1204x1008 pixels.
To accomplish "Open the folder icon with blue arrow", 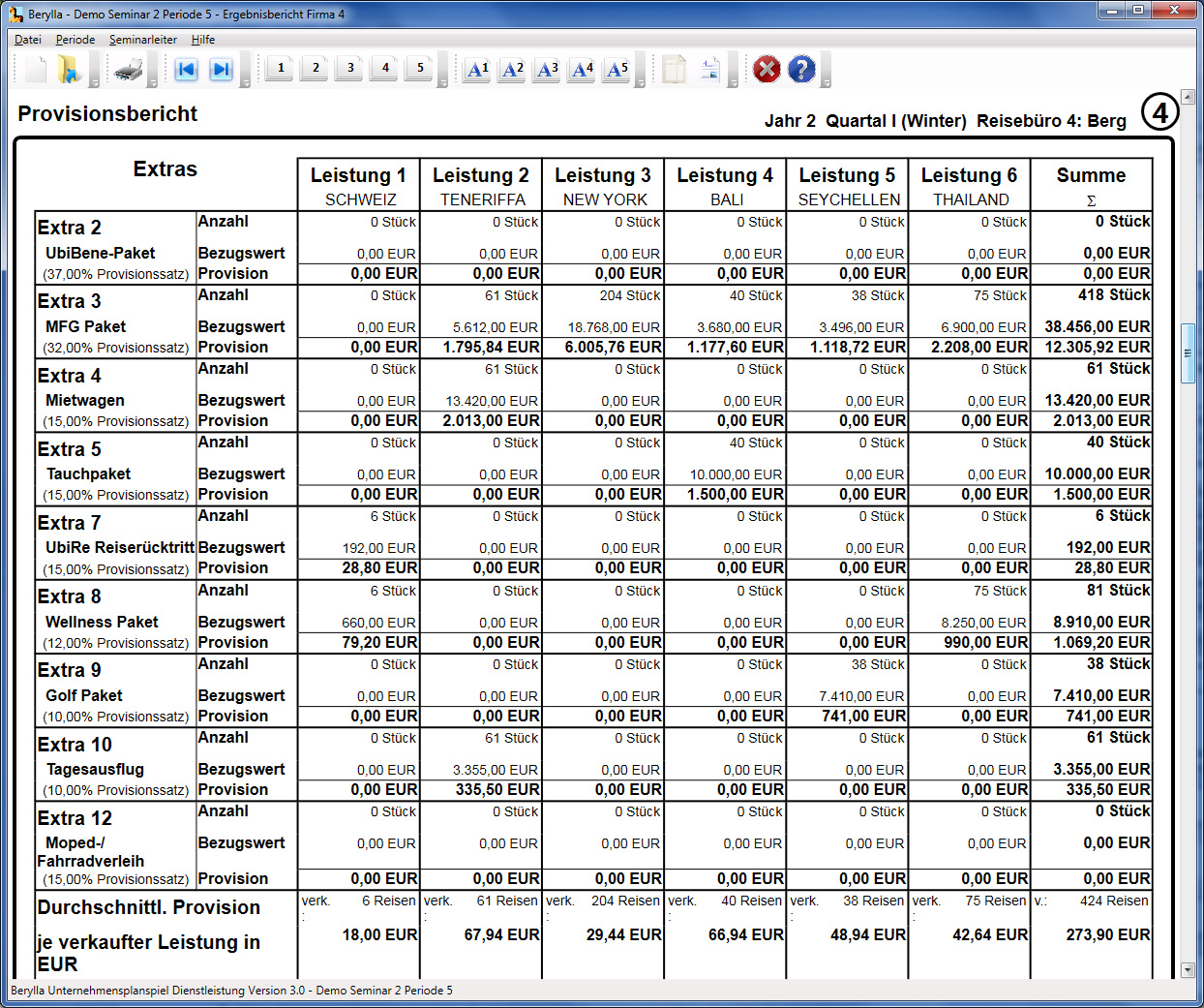I will click(x=69, y=70).
